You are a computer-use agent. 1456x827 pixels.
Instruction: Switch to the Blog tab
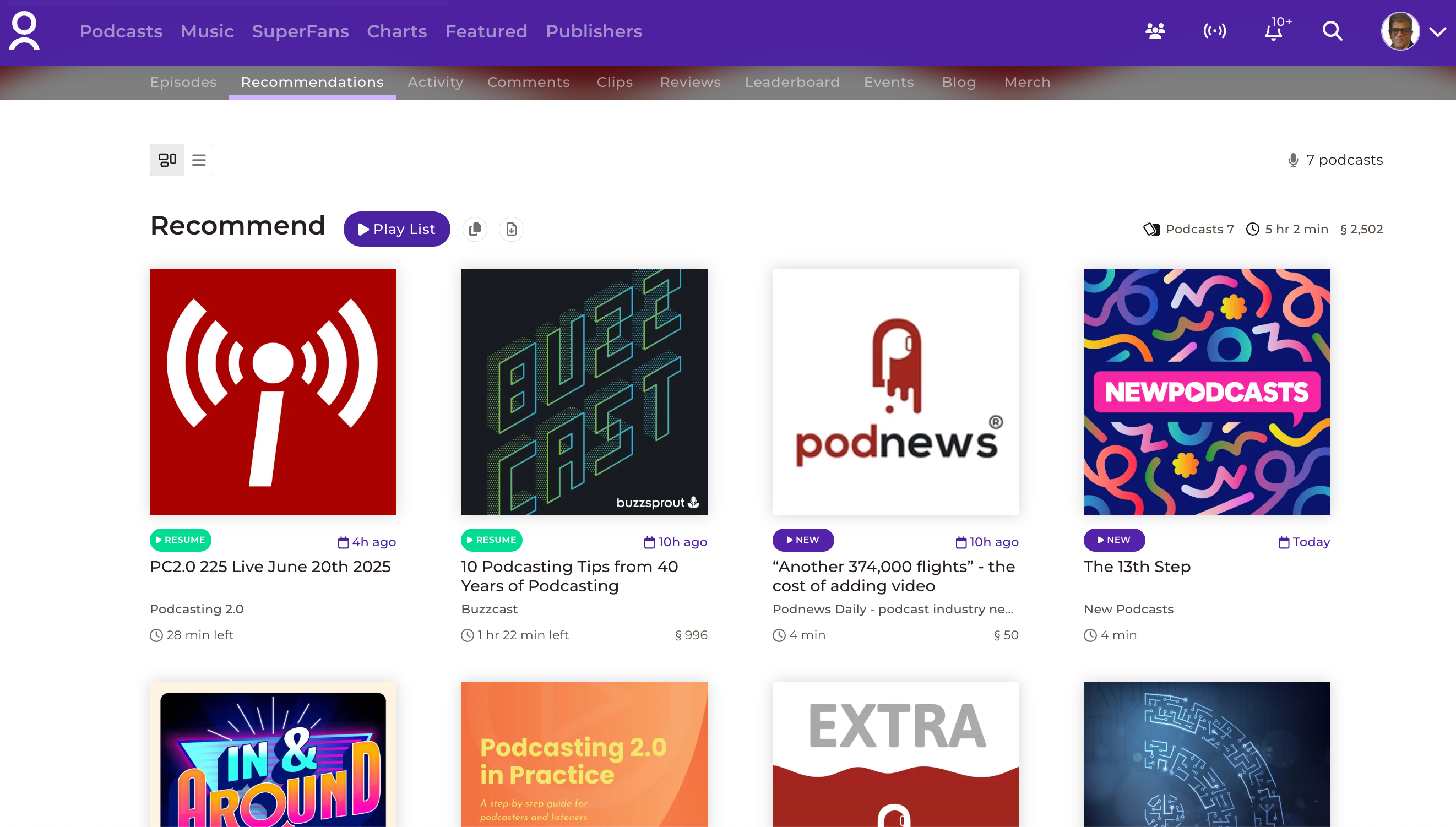[x=959, y=83]
